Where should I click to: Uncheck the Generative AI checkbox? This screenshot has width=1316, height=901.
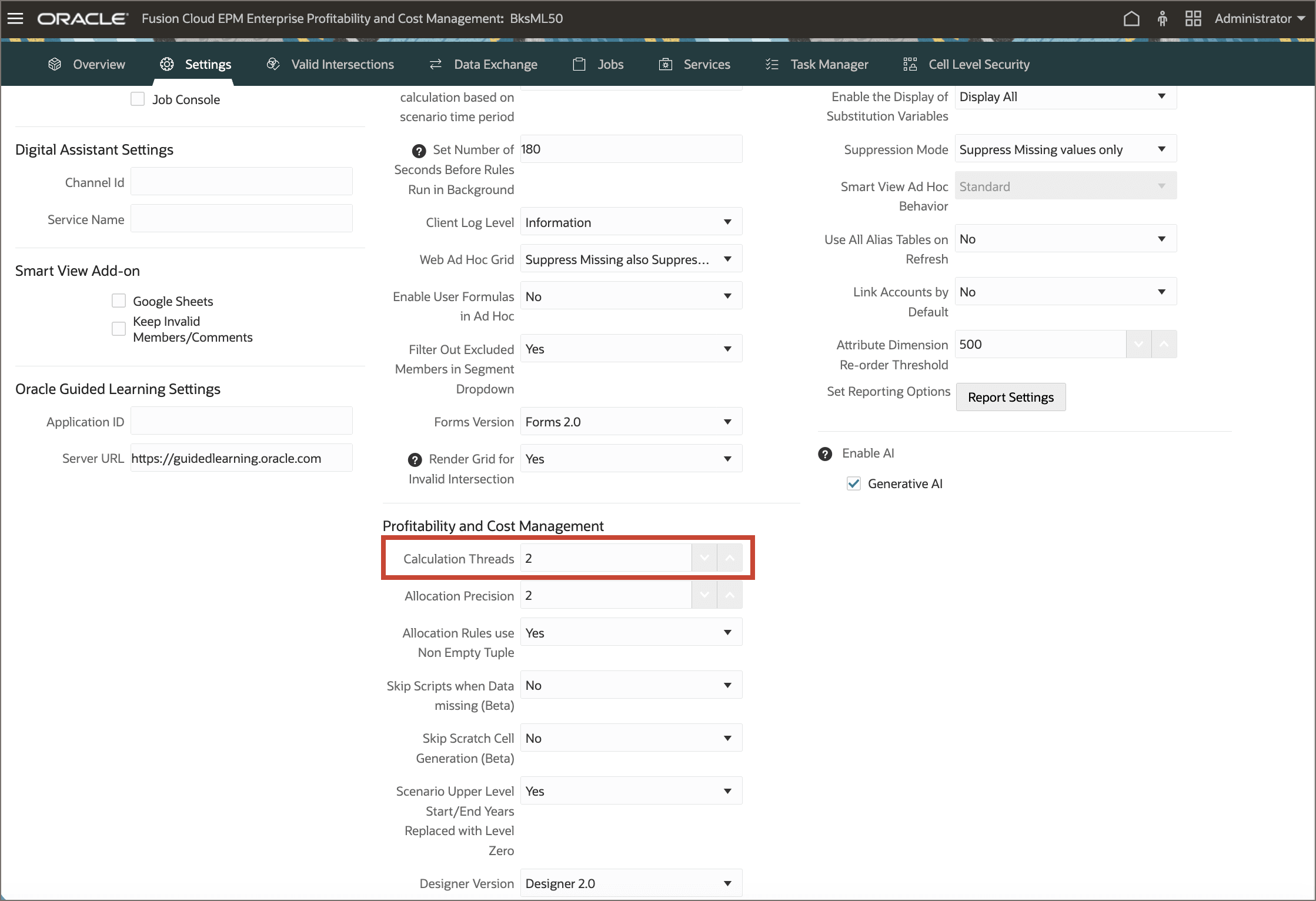point(853,483)
